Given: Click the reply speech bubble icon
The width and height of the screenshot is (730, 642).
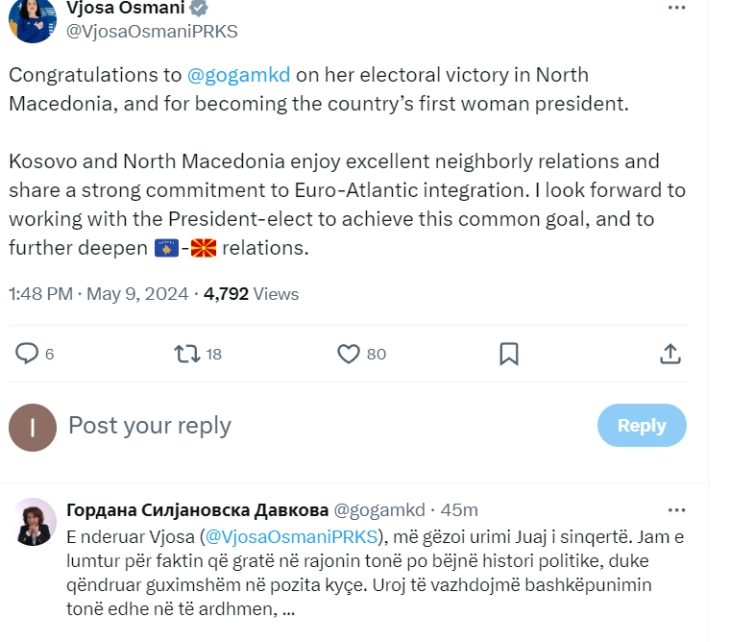Looking at the screenshot, I should pos(27,354).
